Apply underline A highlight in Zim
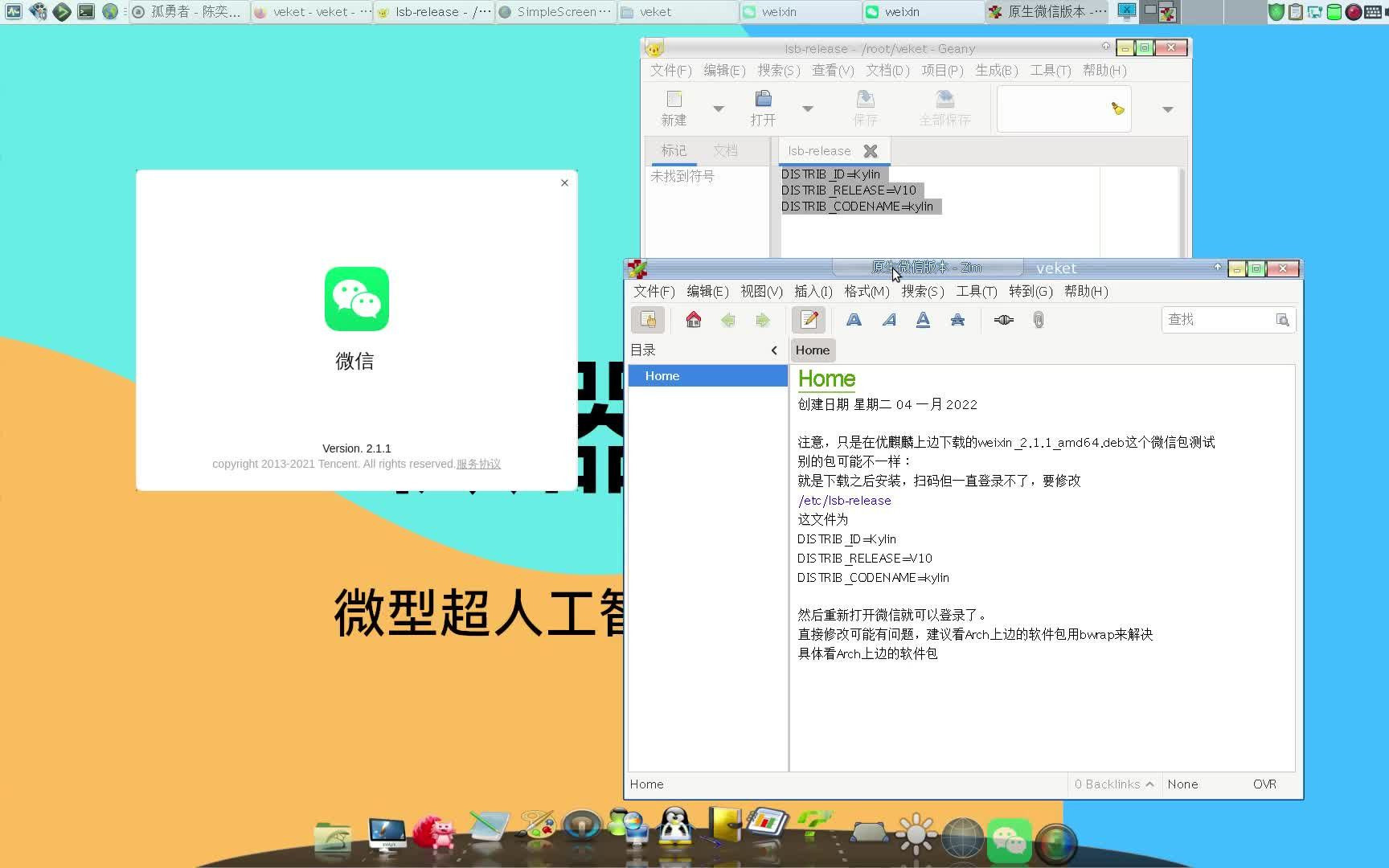 923,320
